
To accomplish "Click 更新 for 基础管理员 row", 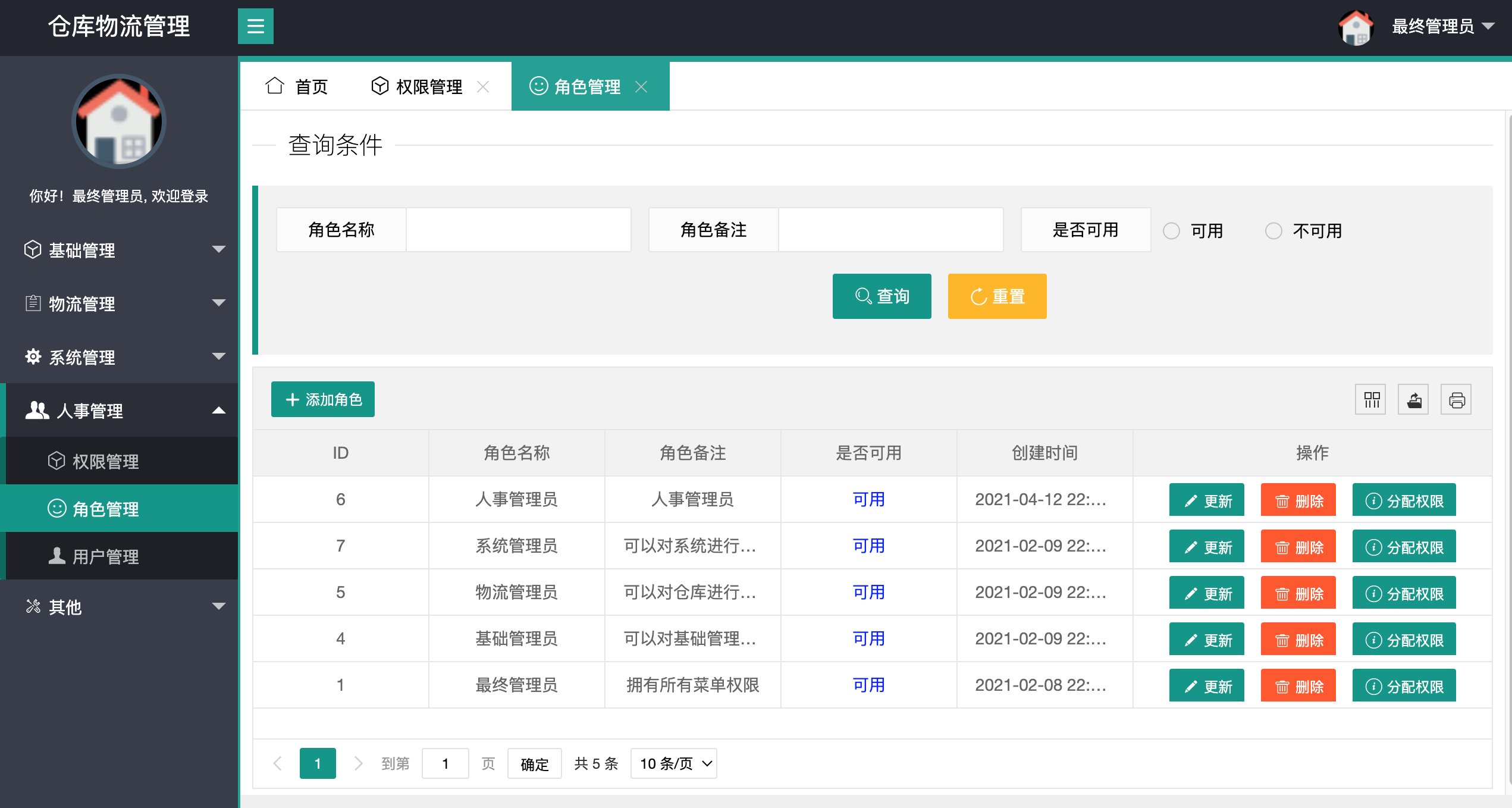I will click(x=1207, y=639).
